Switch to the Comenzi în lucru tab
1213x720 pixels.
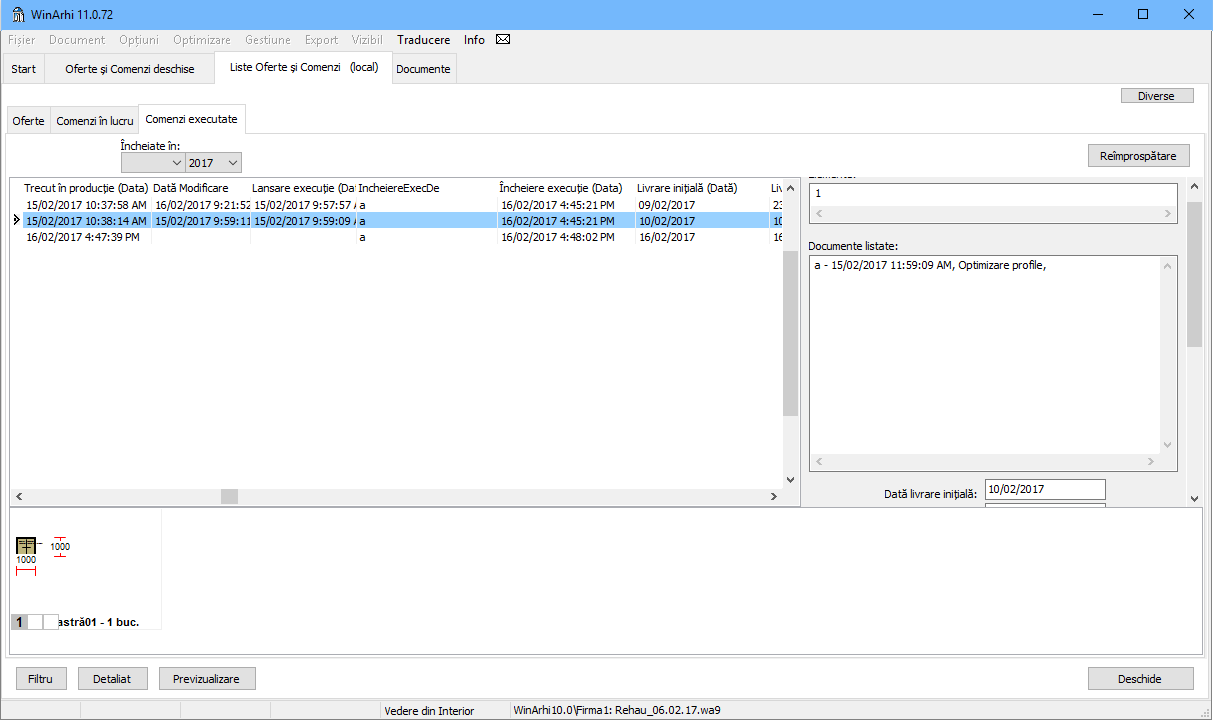click(x=94, y=120)
